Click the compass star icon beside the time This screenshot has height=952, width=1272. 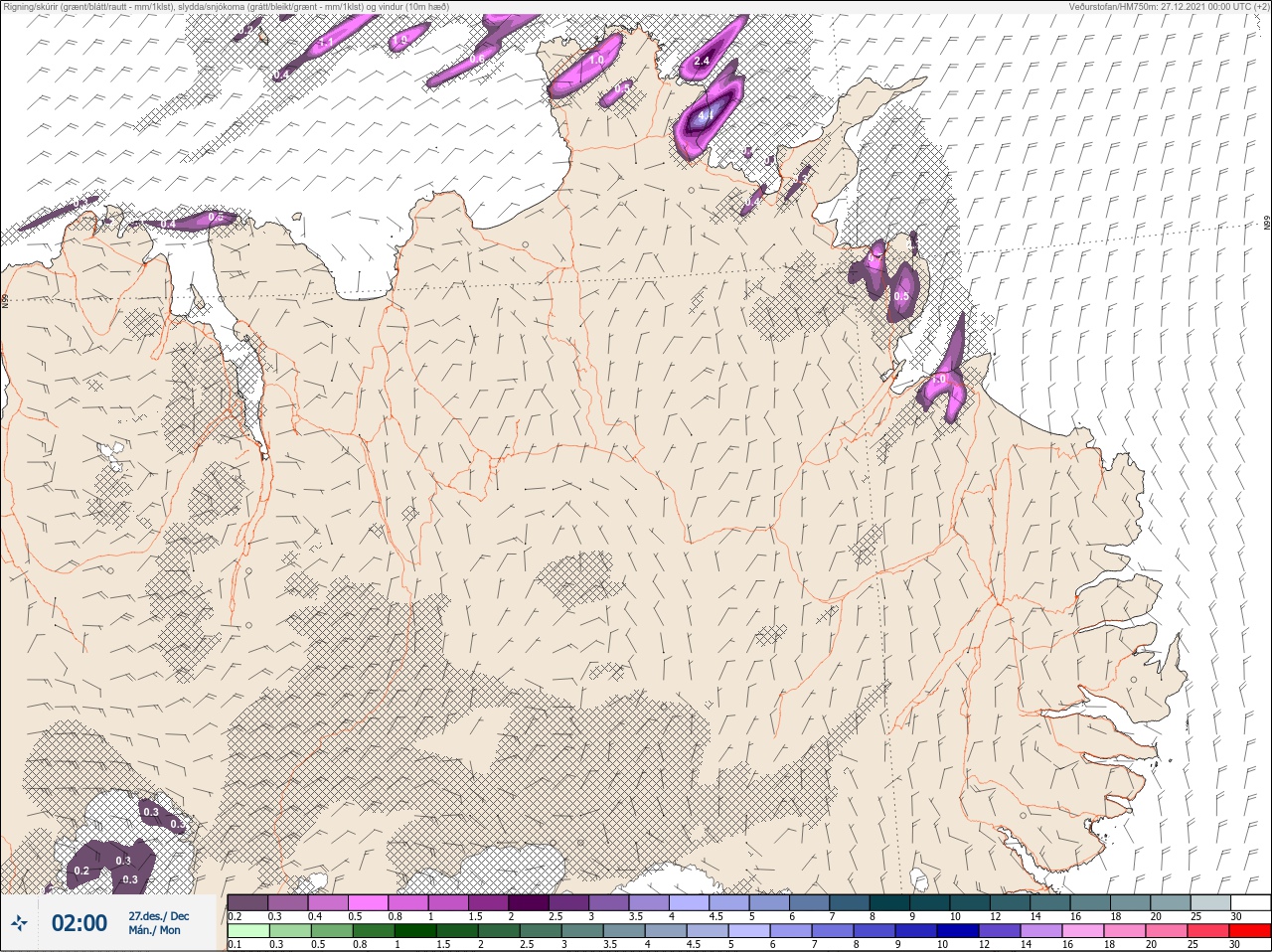coord(19,923)
